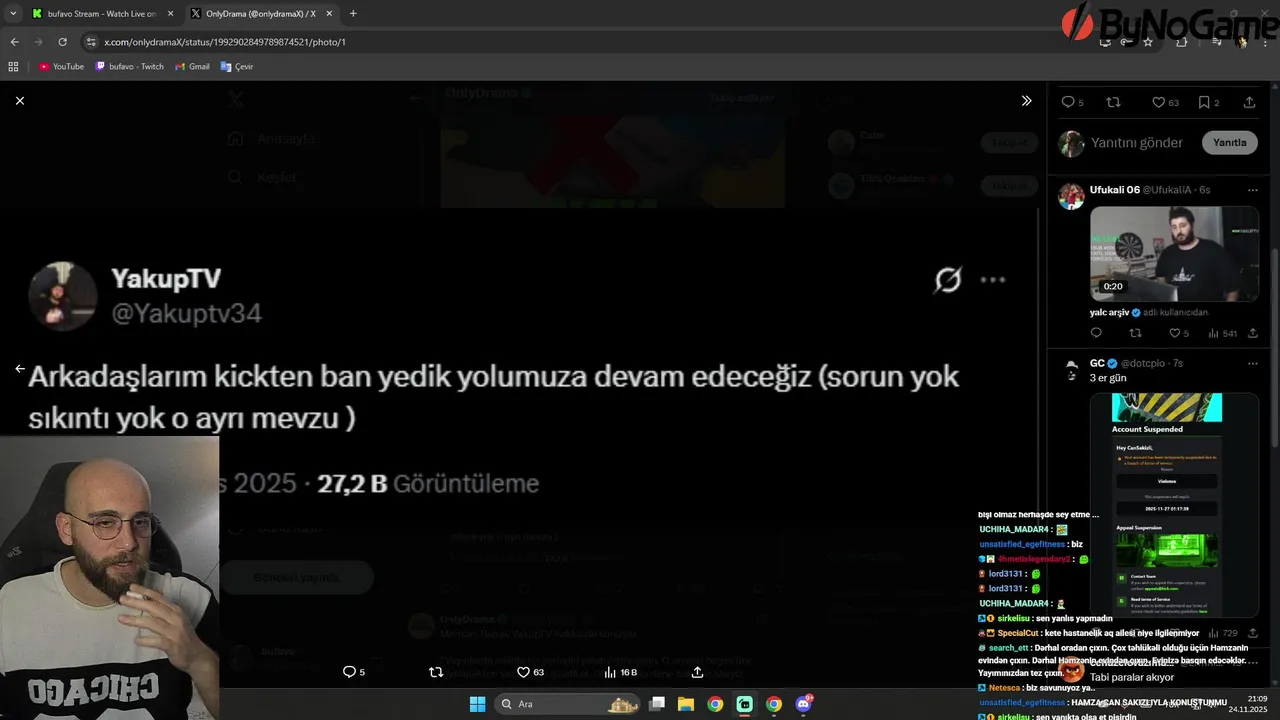Bookmark the tweet in side panel
Screen dimensions: 1280x720
click(1209, 102)
